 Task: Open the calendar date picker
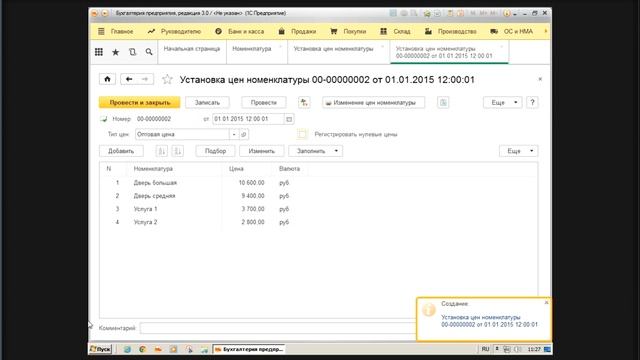point(289,119)
